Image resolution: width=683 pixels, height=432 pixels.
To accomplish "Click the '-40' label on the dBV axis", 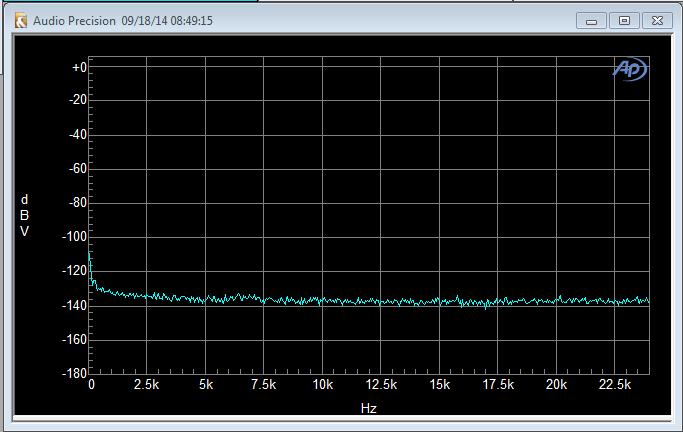I will point(78,135).
